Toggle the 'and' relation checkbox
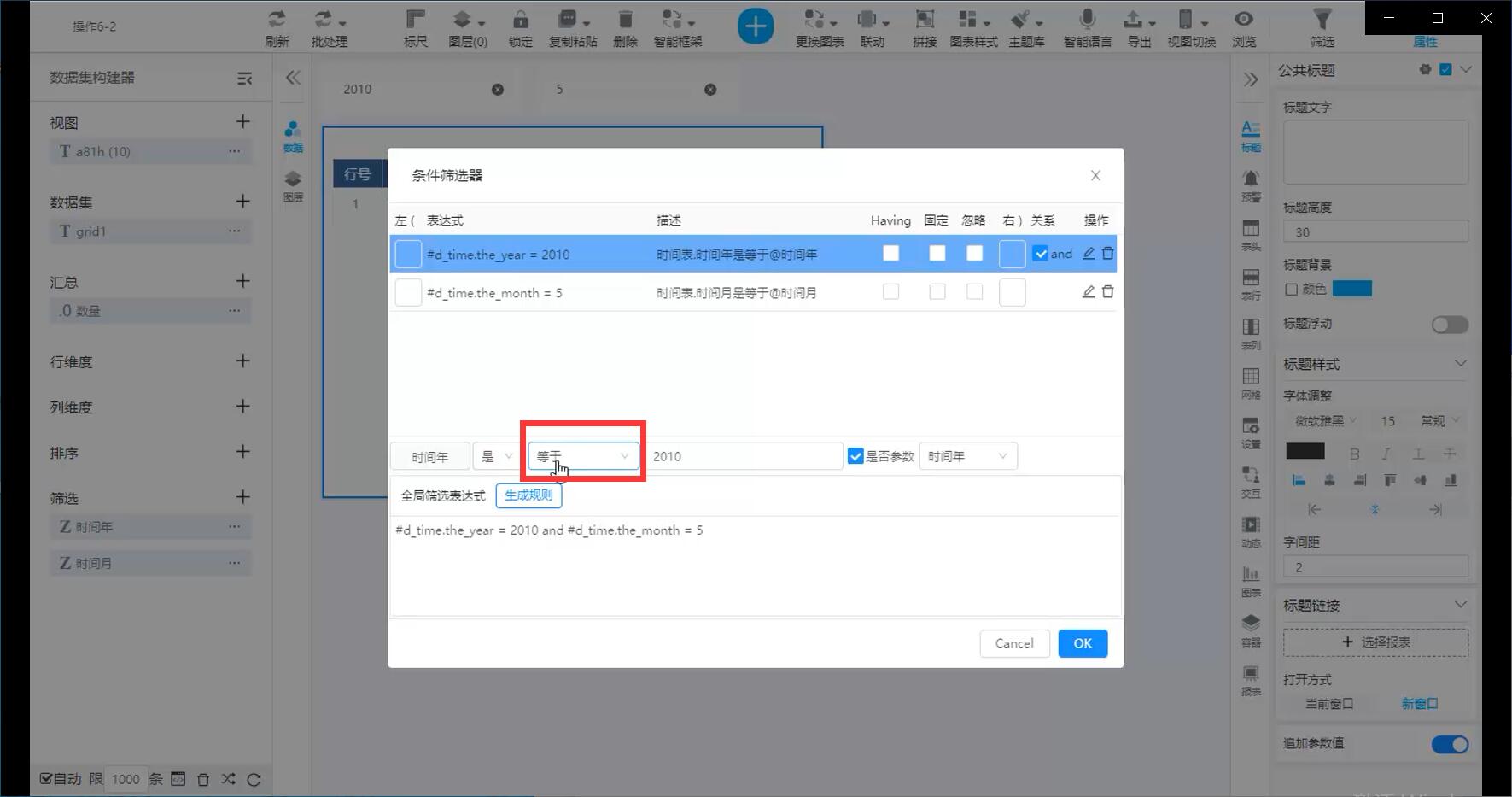Viewport: 1512px width, 797px height. pos(1041,254)
